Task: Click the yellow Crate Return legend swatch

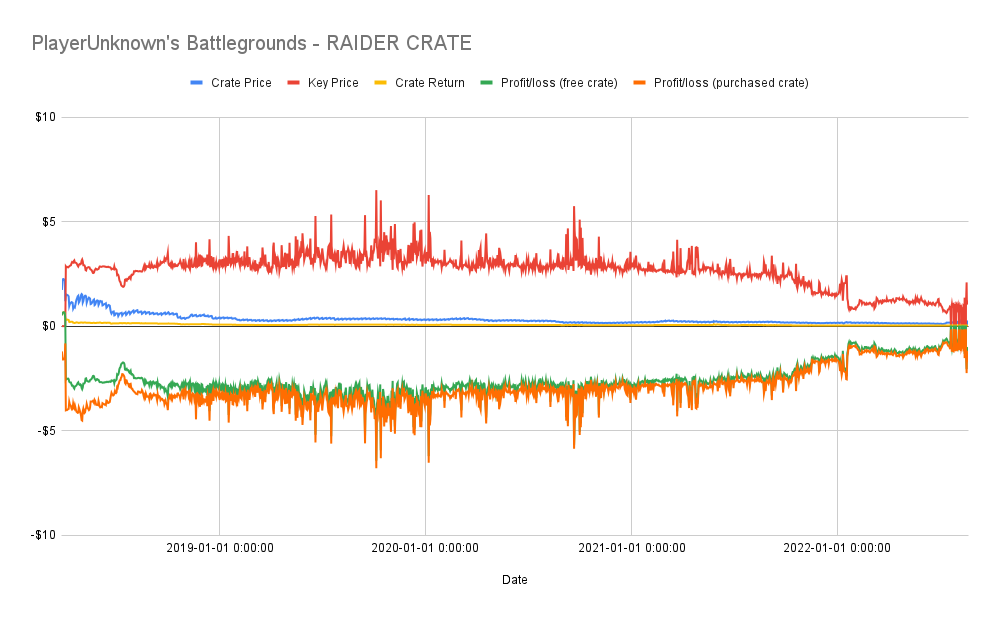Action: pyautogui.click(x=380, y=83)
